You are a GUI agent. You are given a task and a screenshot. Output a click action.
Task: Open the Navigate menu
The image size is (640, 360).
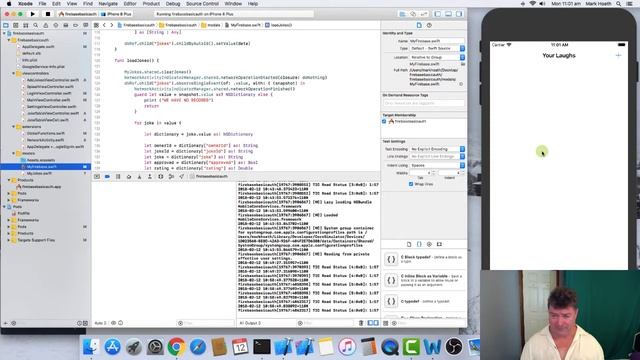108,4
